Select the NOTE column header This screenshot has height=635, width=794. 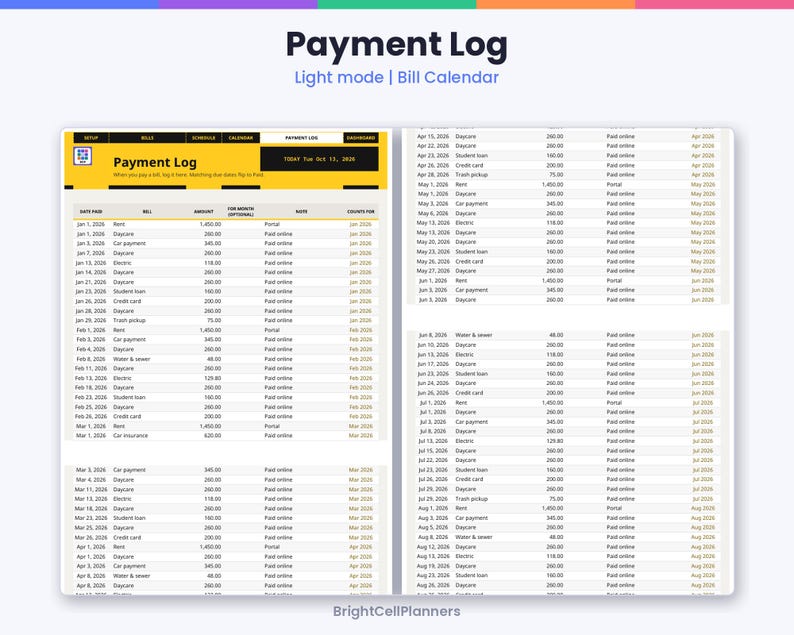coord(302,212)
